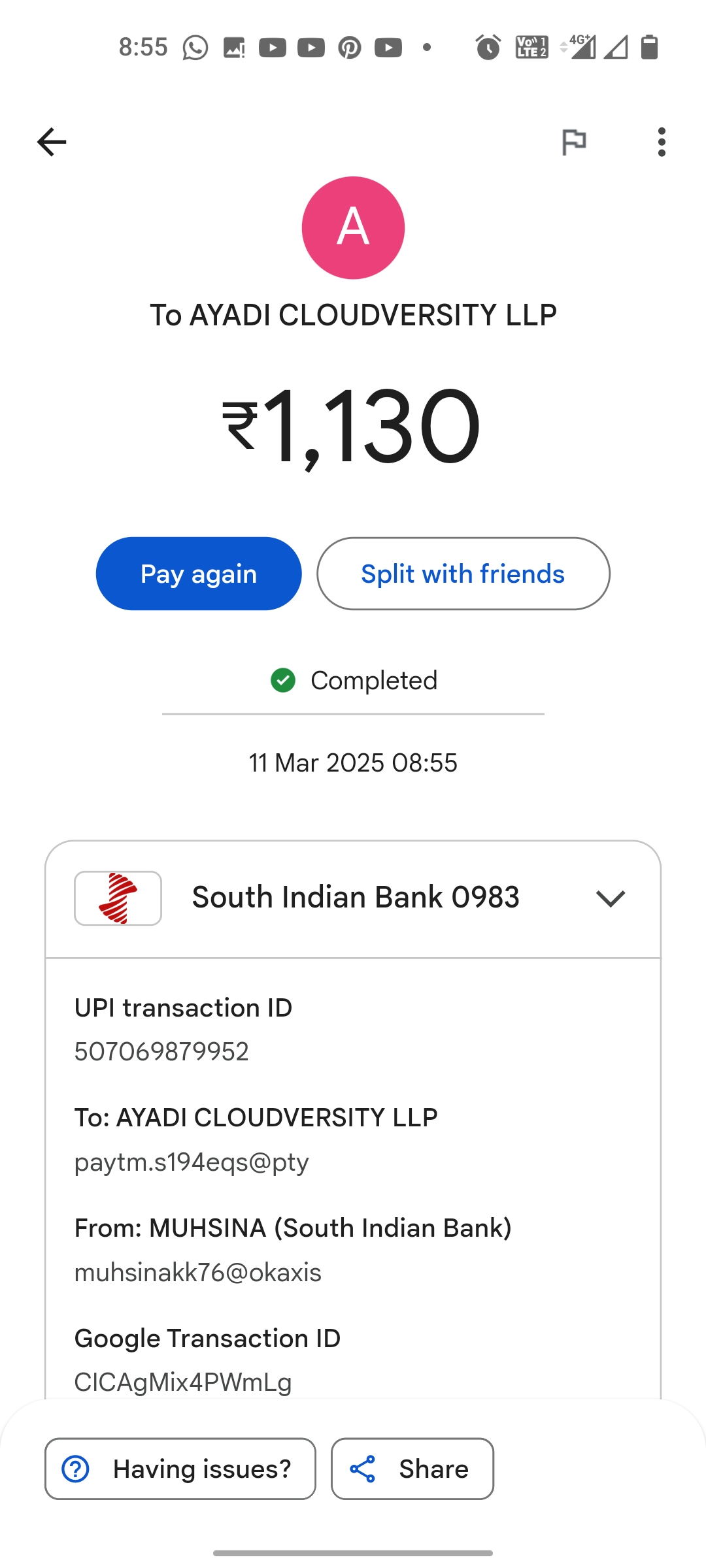
Task: Tap the Pinterest status bar notification icon
Action: point(350,48)
